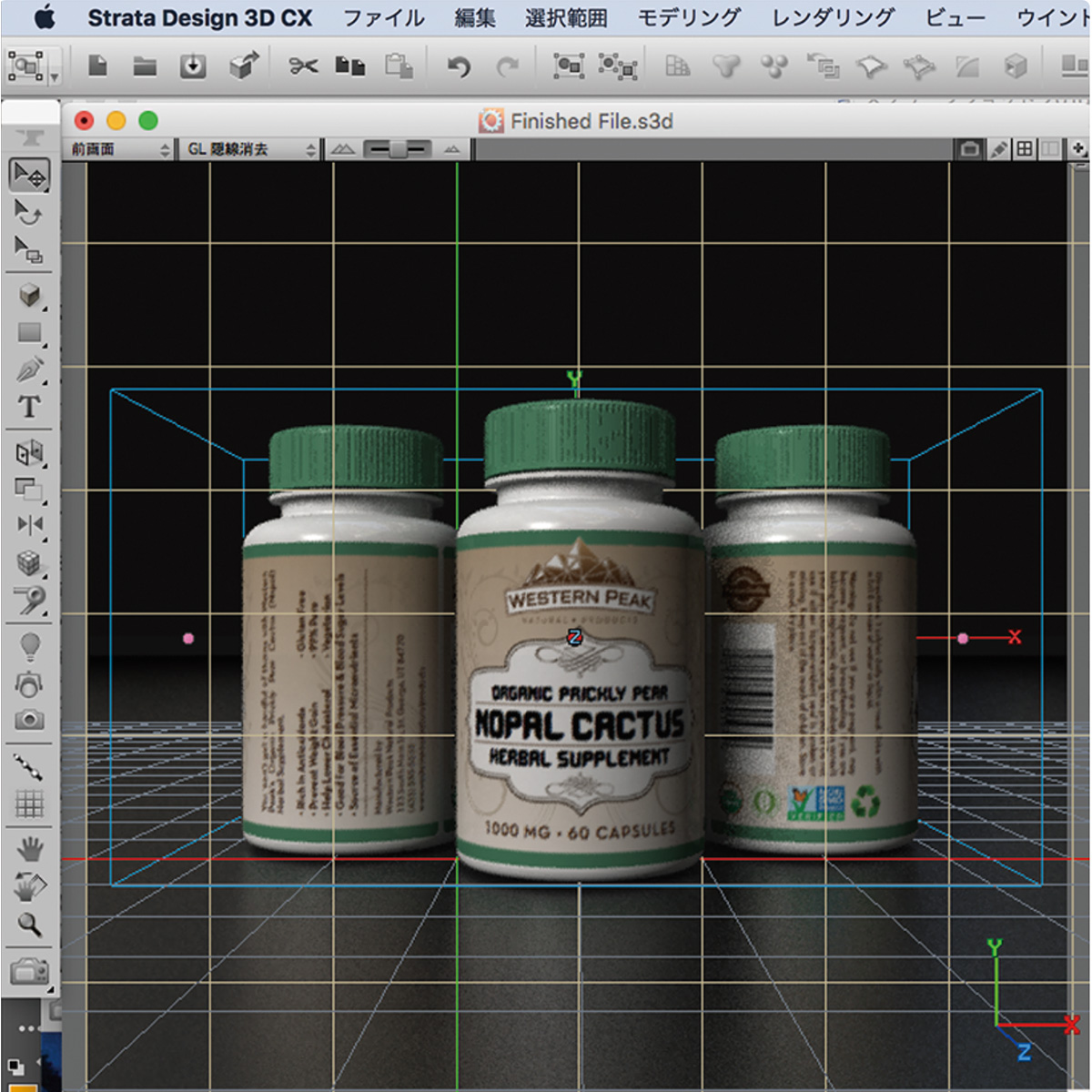Open the 選択範囲 menu
This screenshot has height=1092, width=1092.
[x=566, y=17]
